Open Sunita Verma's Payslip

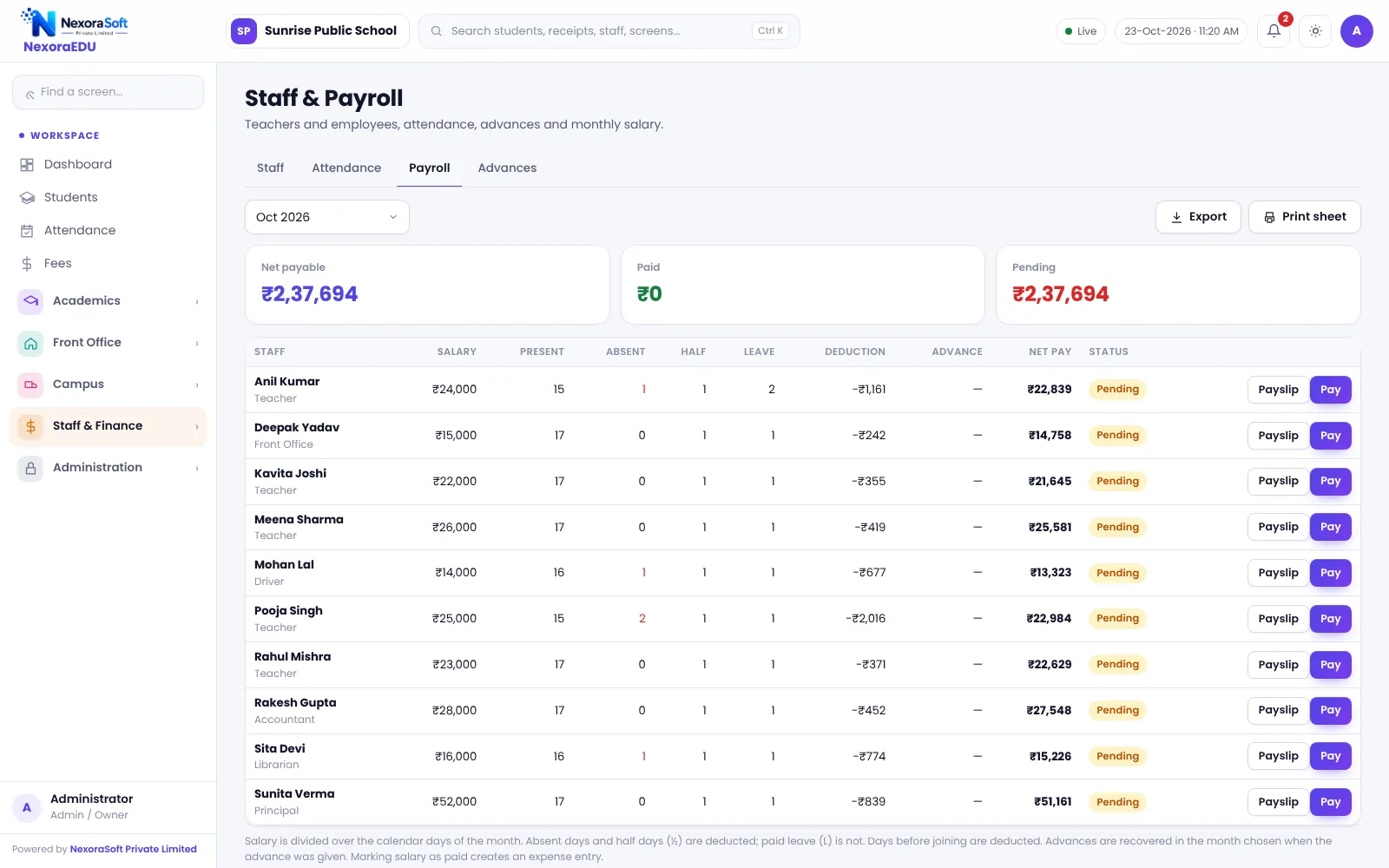(x=1278, y=802)
